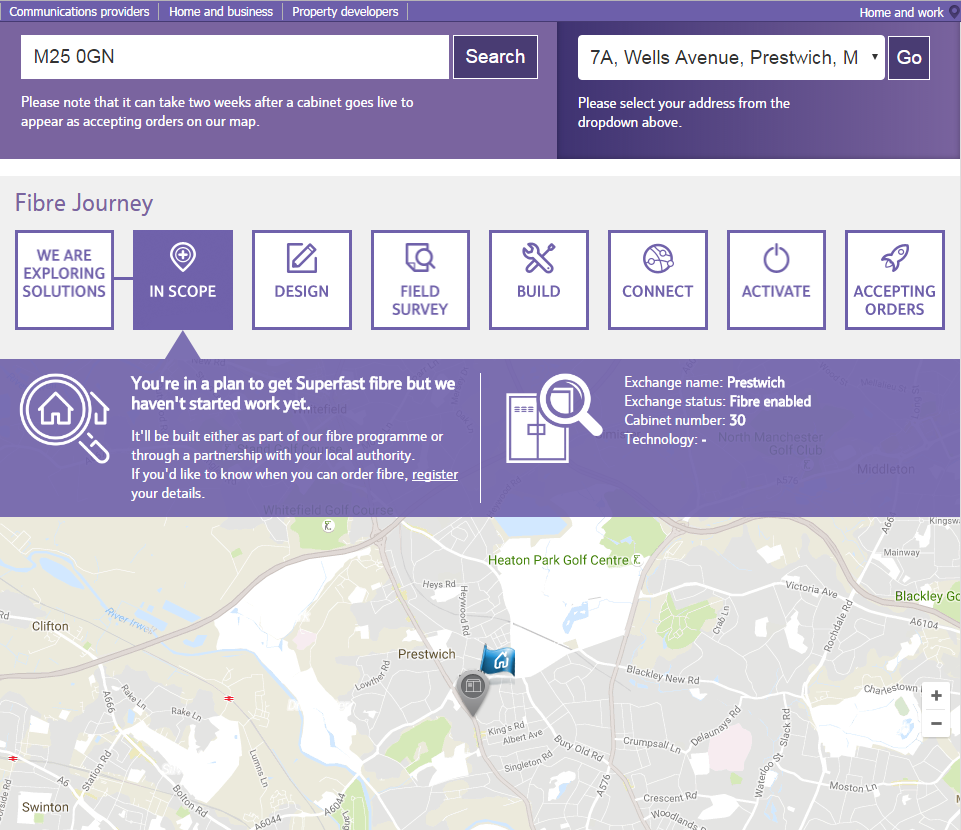Screen dimensions: 961x830
Task: Go to Home and business section
Action: click(221, 12)
